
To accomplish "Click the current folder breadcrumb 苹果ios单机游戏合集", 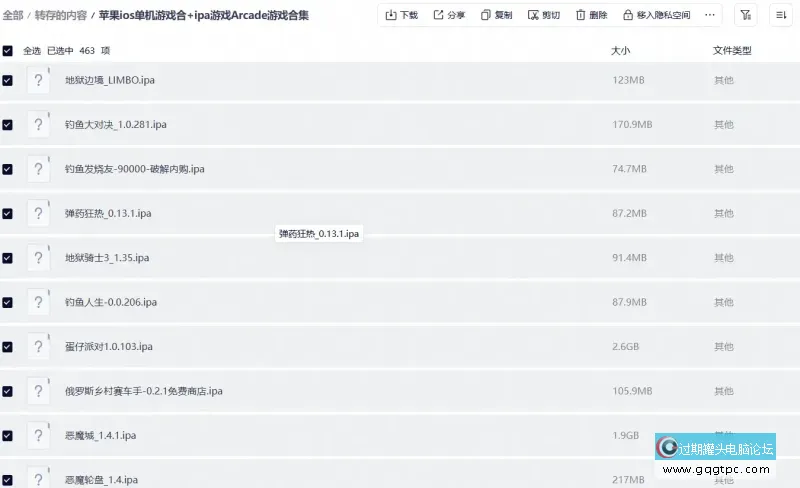I will click(204, 15).
